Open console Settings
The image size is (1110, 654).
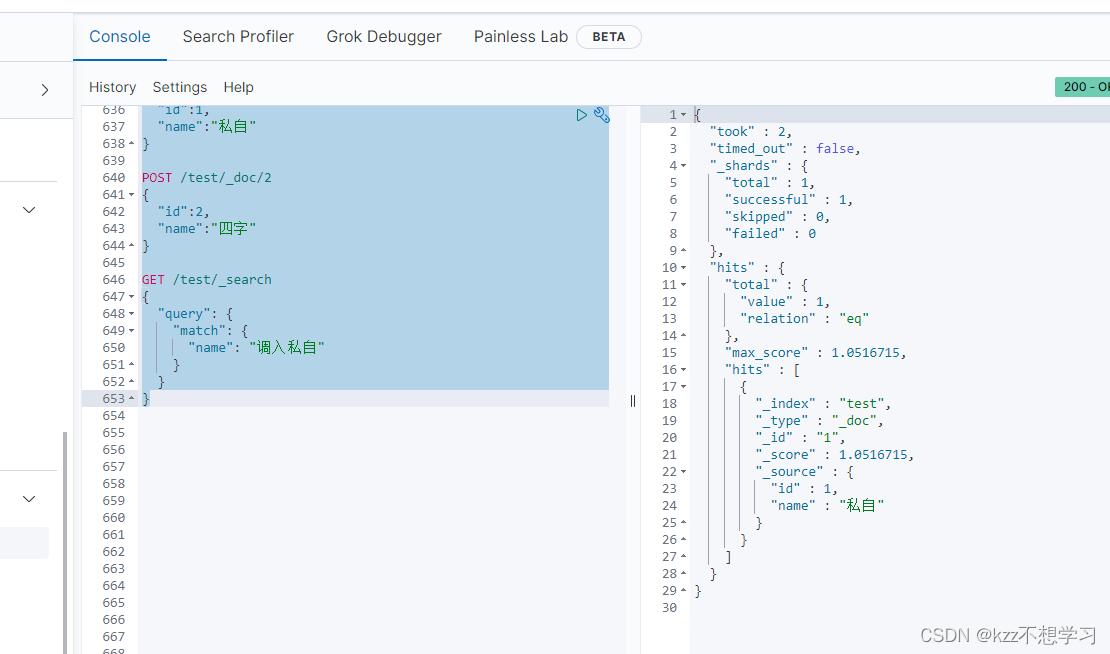(x=180, y=87)
